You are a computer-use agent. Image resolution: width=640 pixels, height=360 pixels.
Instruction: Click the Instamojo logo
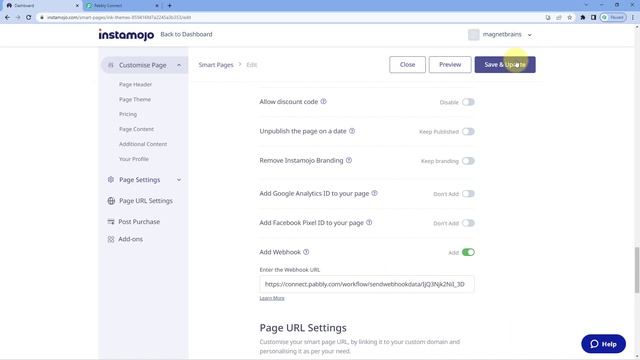coord(126,35)
